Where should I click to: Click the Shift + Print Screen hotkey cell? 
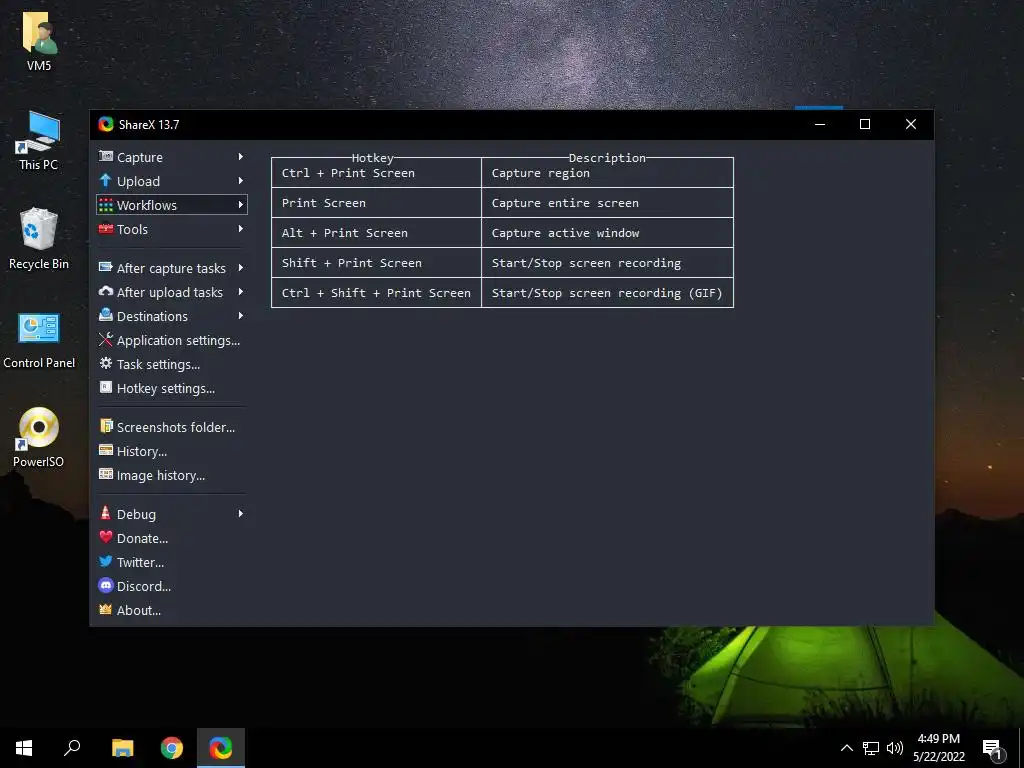376,263
